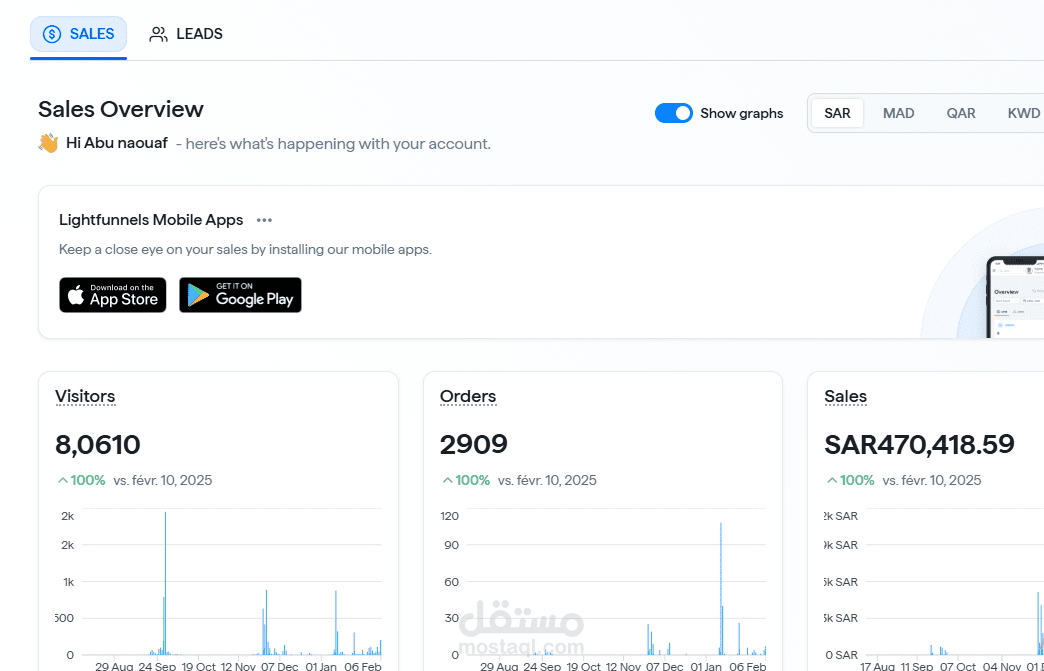Open the three-dot menu next to Lightfunnels Mobile Apps
This screenshot has height=671, width=1044.
[x=264, y=220]
